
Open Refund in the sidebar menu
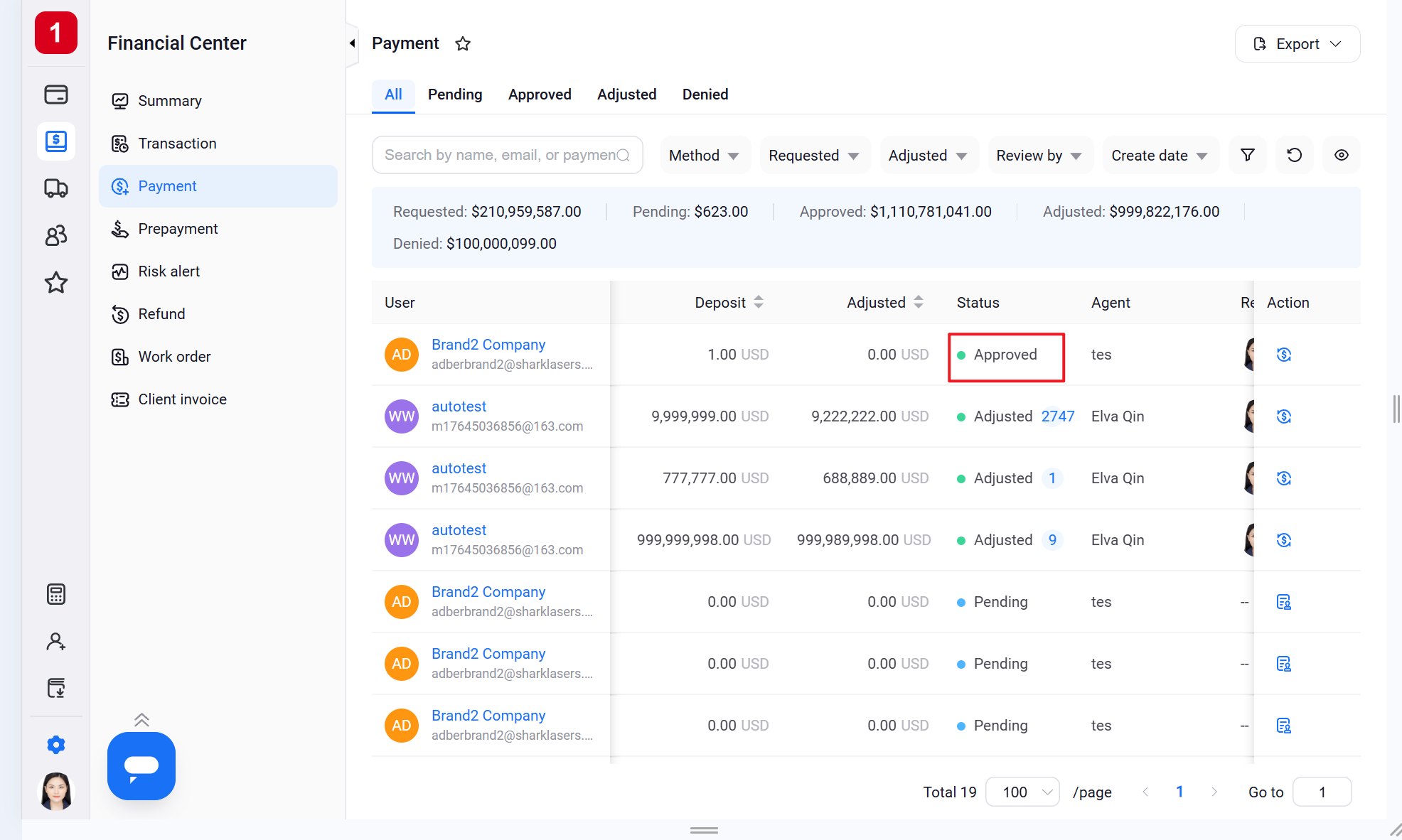point(218,314)
